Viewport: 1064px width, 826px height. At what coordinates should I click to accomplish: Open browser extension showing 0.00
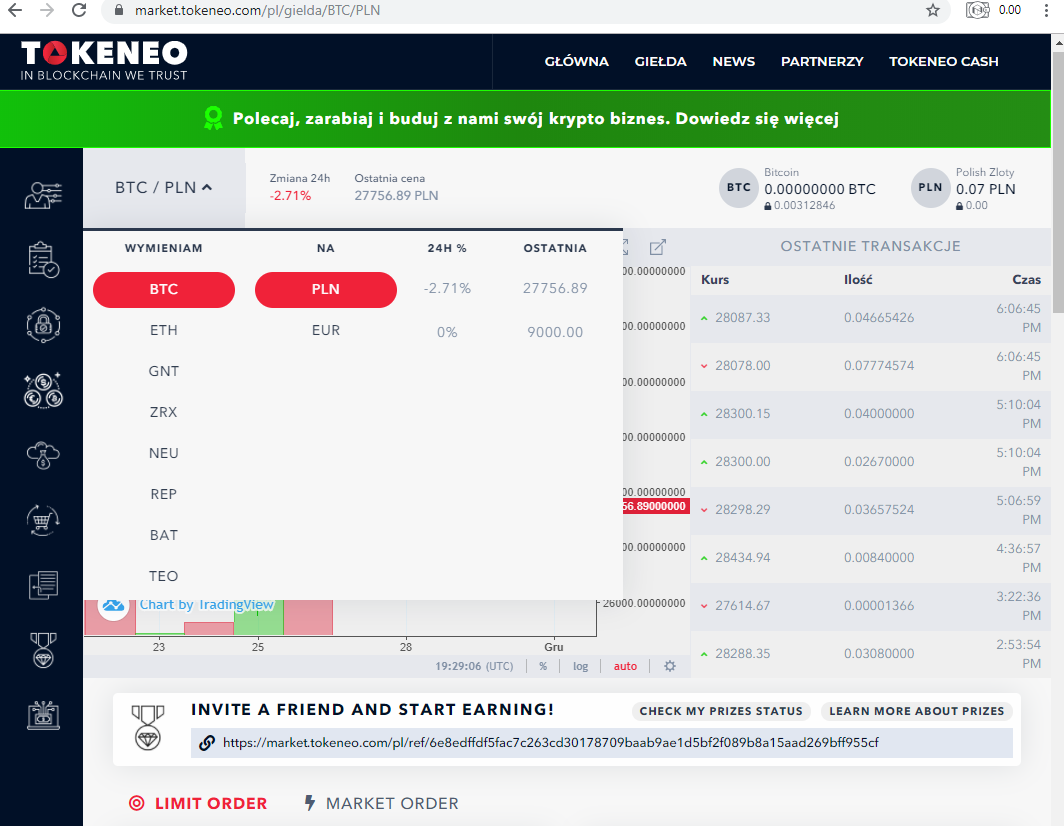pyautogui.click(x=994, y=10)
